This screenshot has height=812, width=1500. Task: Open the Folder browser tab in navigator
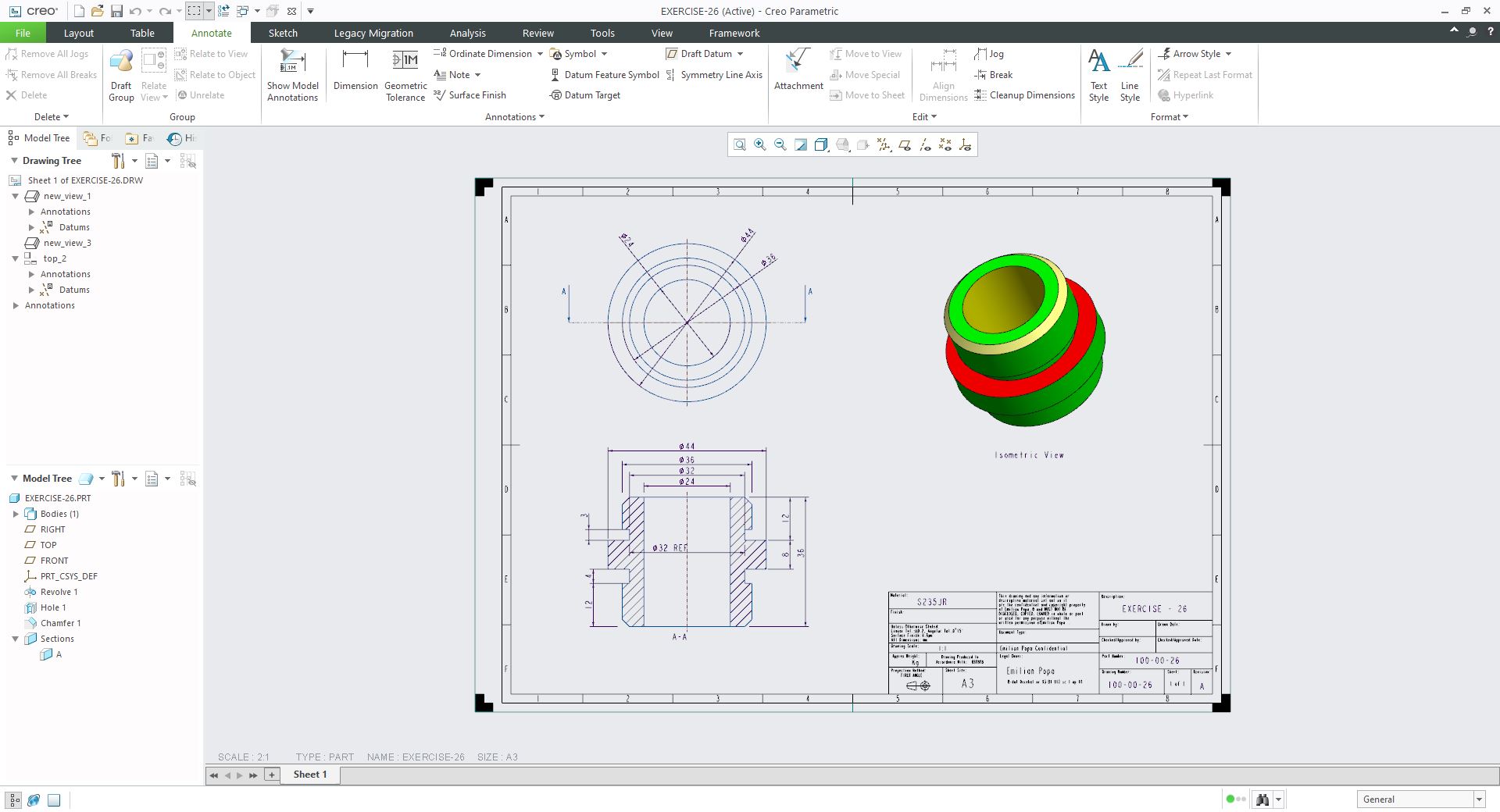pos(98,138)
